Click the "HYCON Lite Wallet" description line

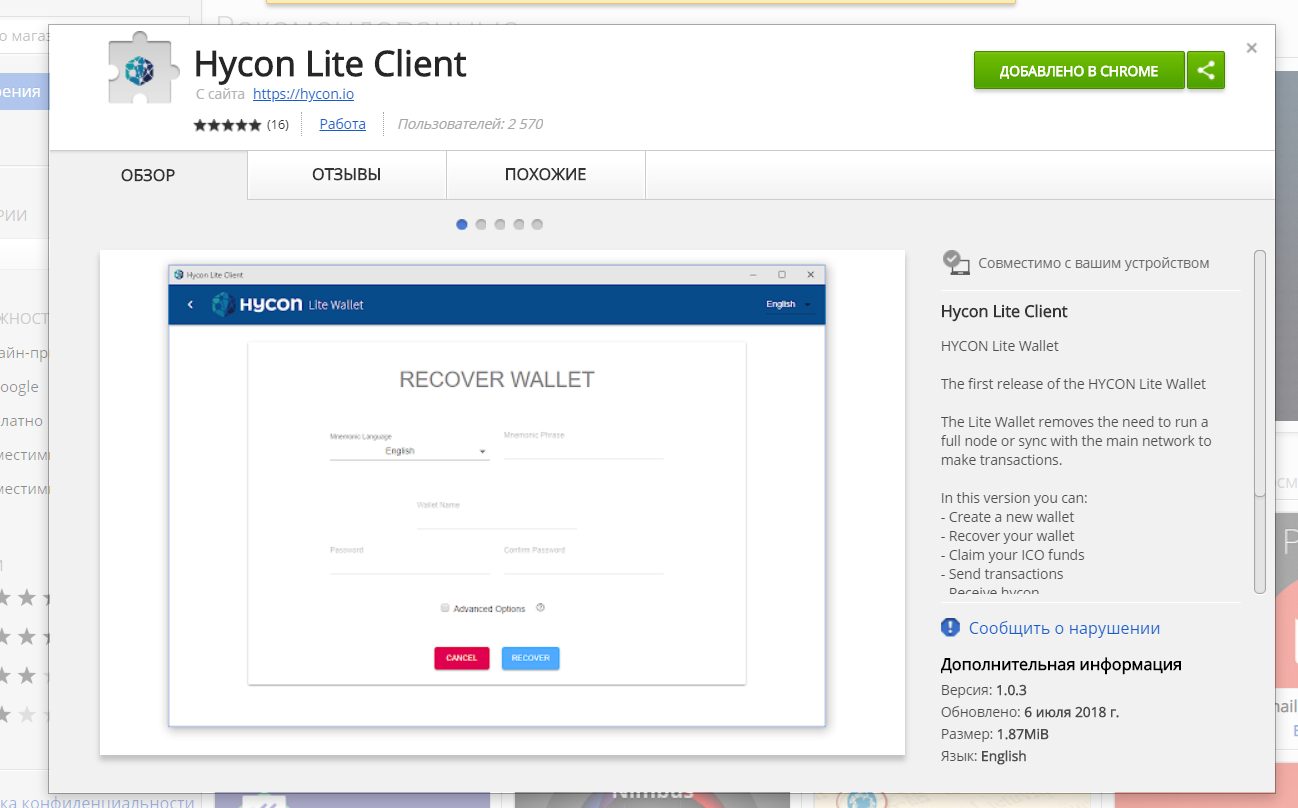[x=1000, y=346]
